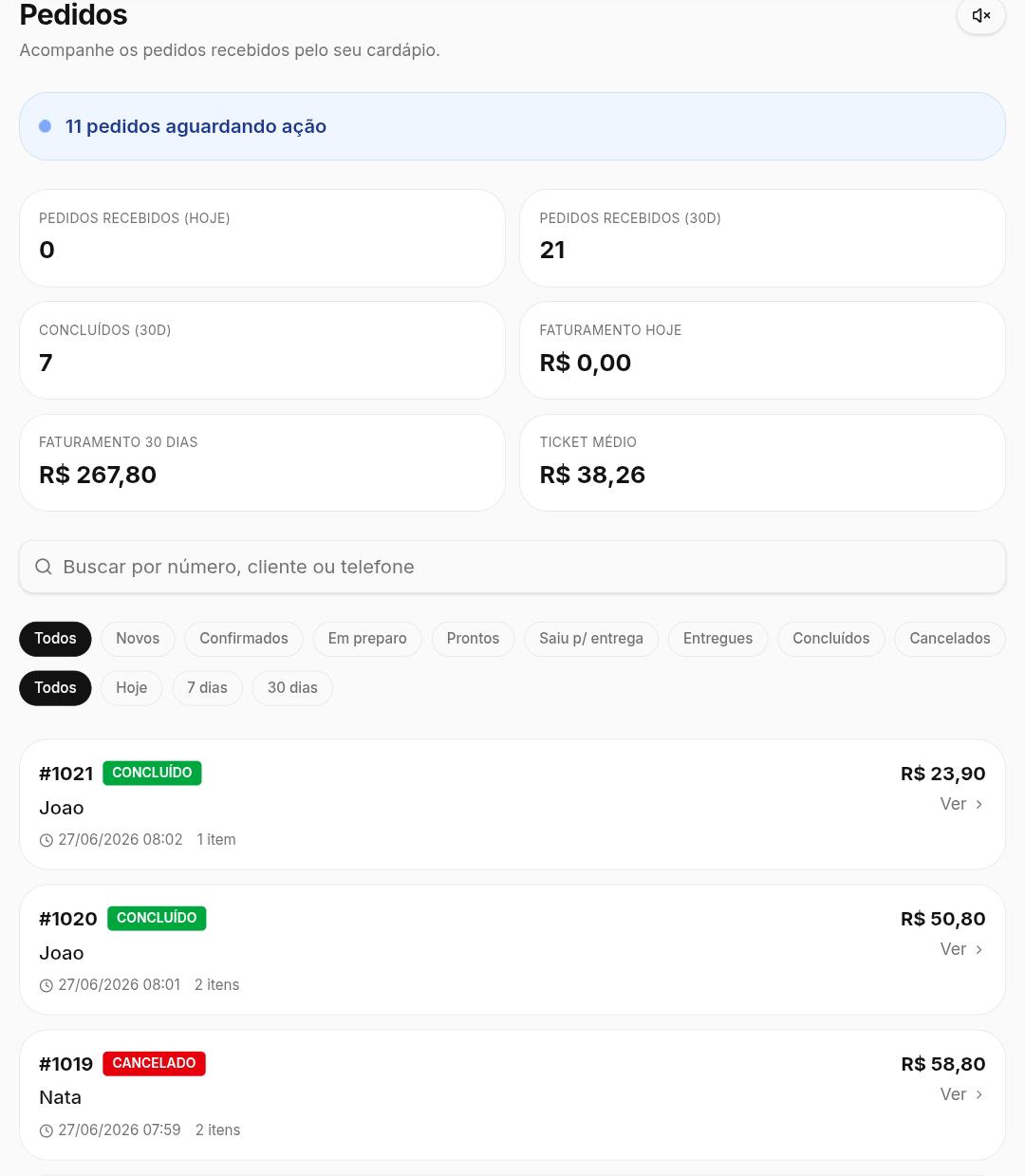
Task: Click the Faturamento 30 Dias value R$ 267,80
Action: point(98,475)
